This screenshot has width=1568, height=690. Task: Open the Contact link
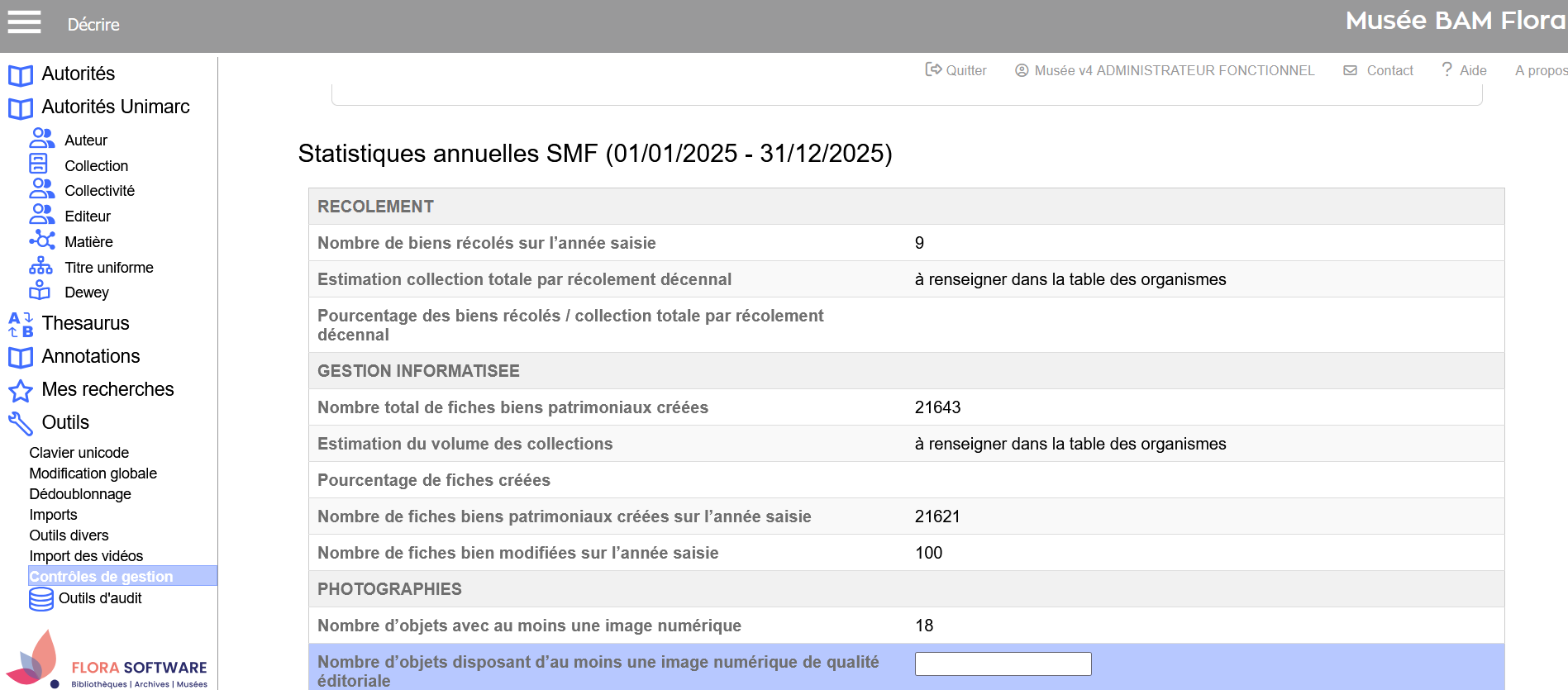click(1379, 71)
